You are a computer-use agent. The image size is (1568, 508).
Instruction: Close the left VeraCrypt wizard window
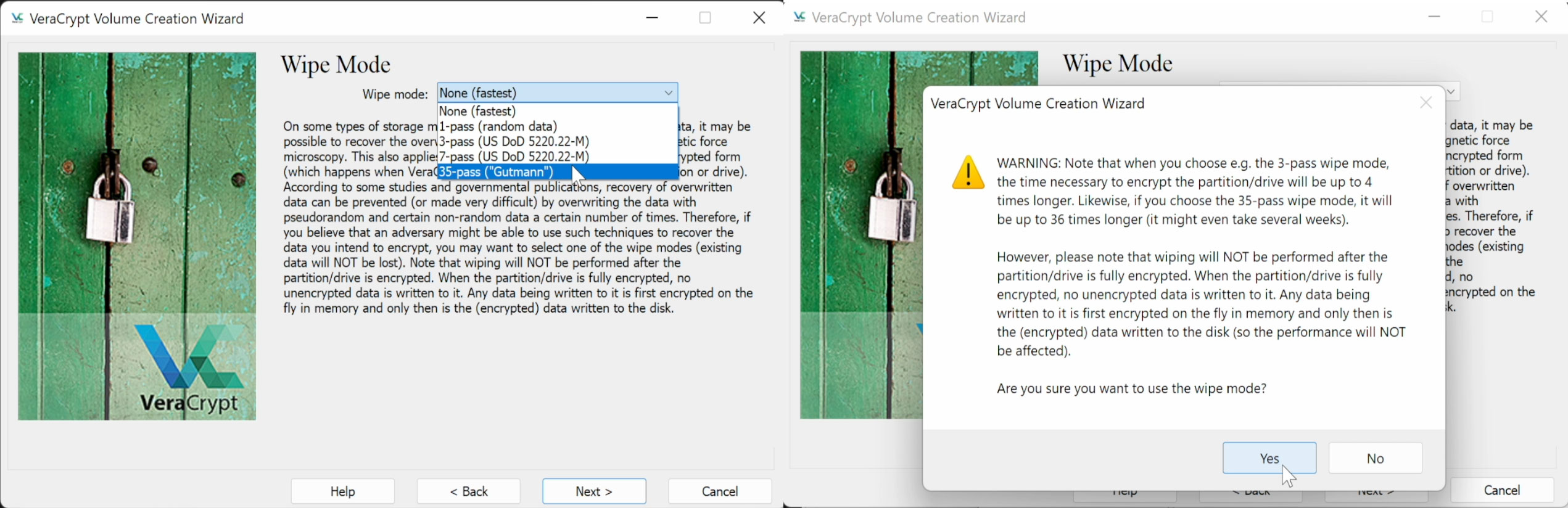point(759,18)
